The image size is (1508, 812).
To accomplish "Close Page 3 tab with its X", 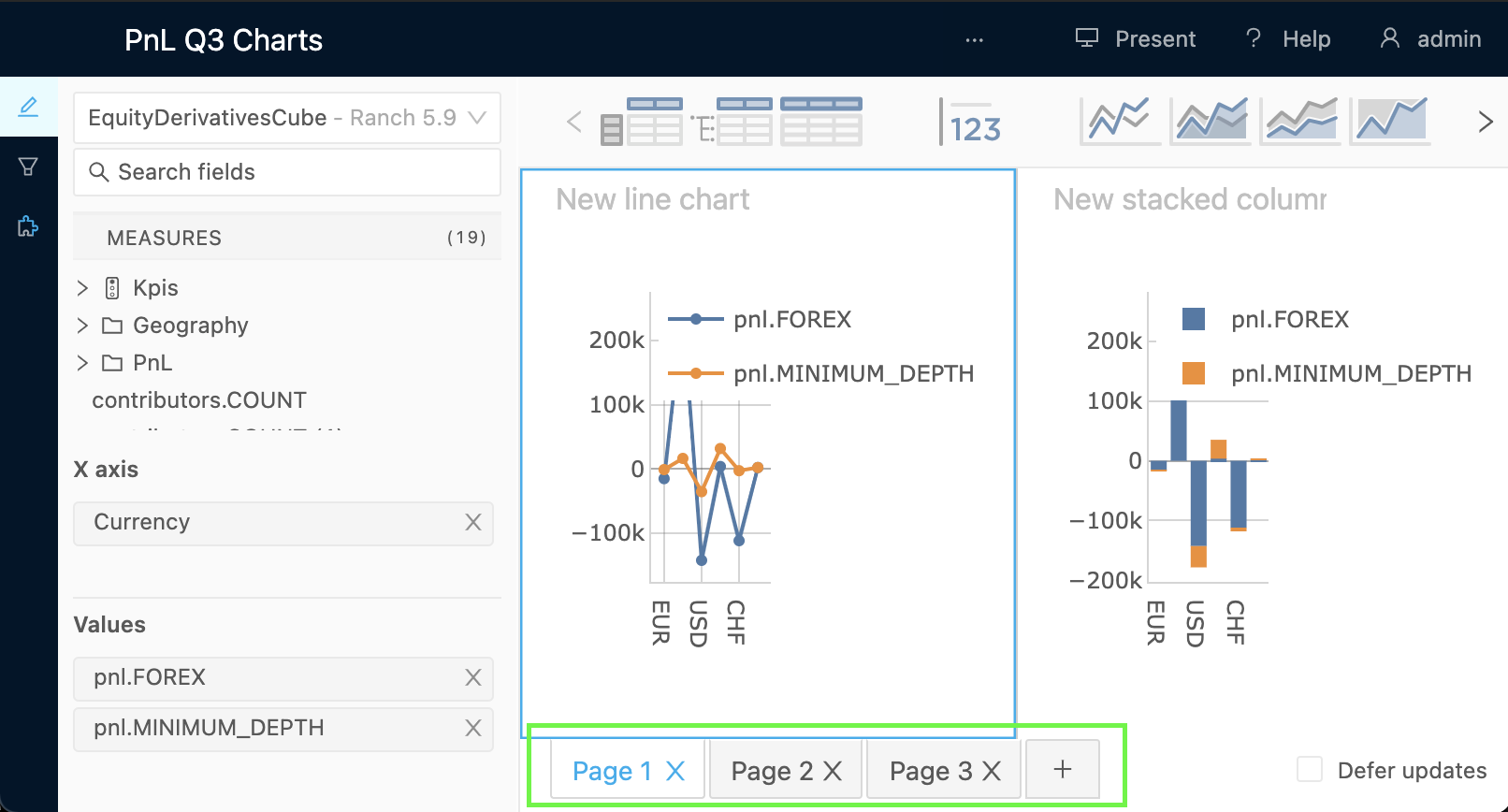I will [x=992, y=771].
